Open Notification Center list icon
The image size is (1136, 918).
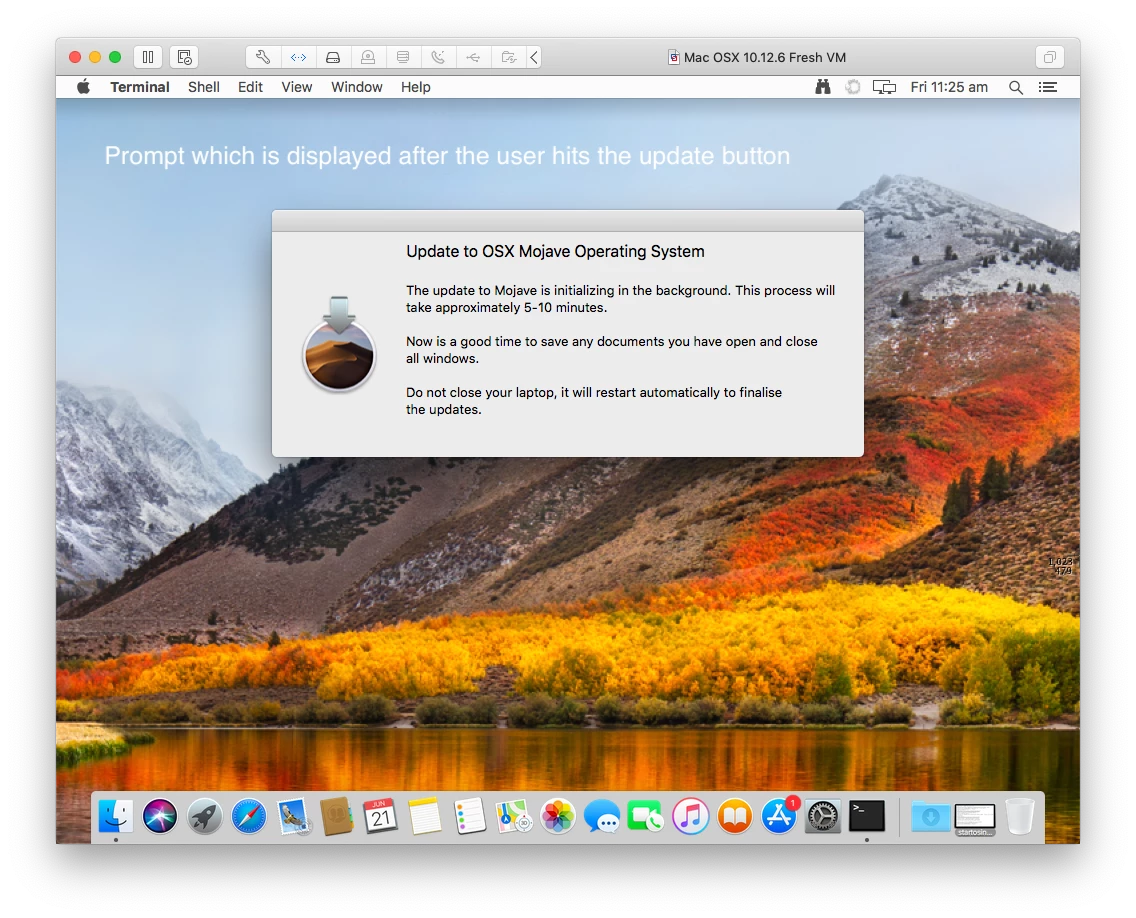1048,87
